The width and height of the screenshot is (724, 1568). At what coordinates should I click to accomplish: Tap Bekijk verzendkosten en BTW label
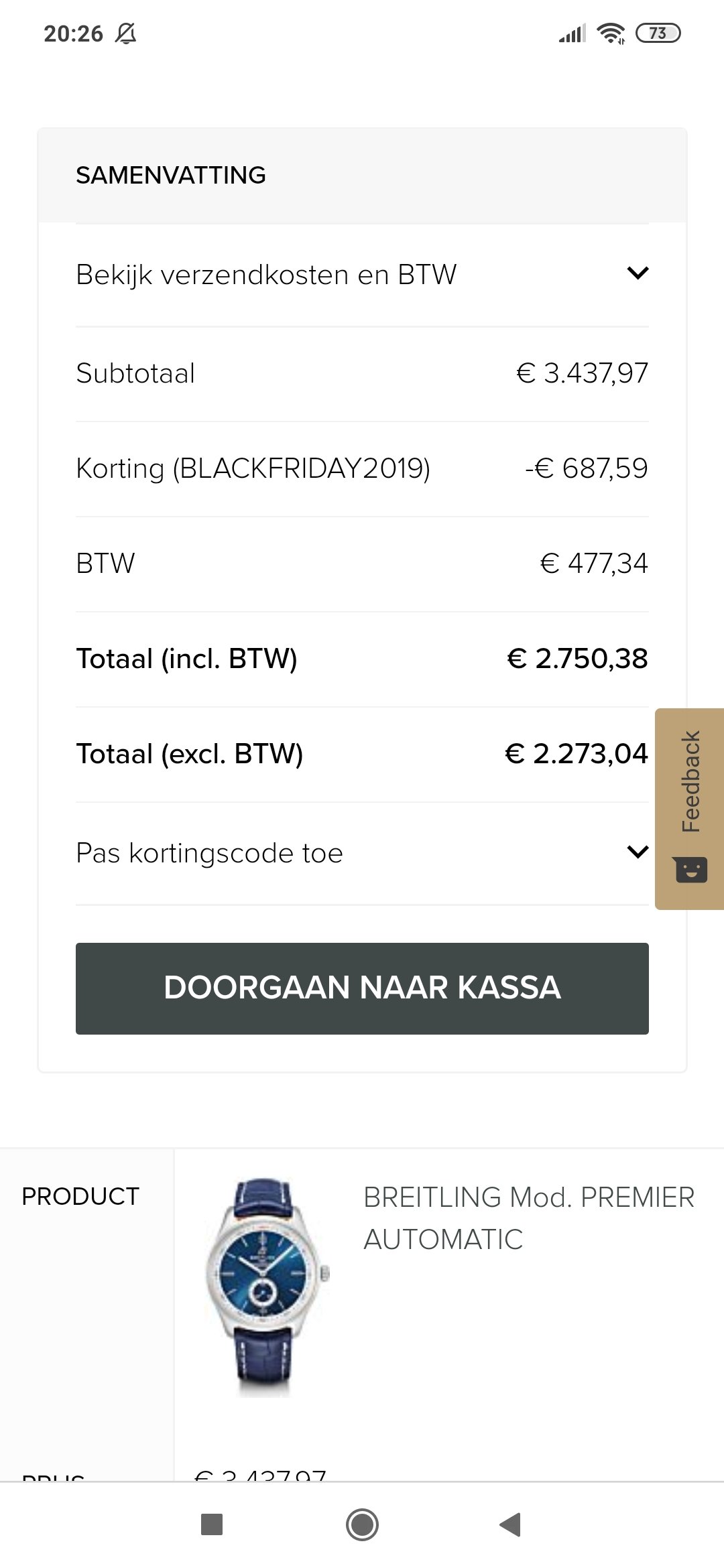click(x=266, y=275)
